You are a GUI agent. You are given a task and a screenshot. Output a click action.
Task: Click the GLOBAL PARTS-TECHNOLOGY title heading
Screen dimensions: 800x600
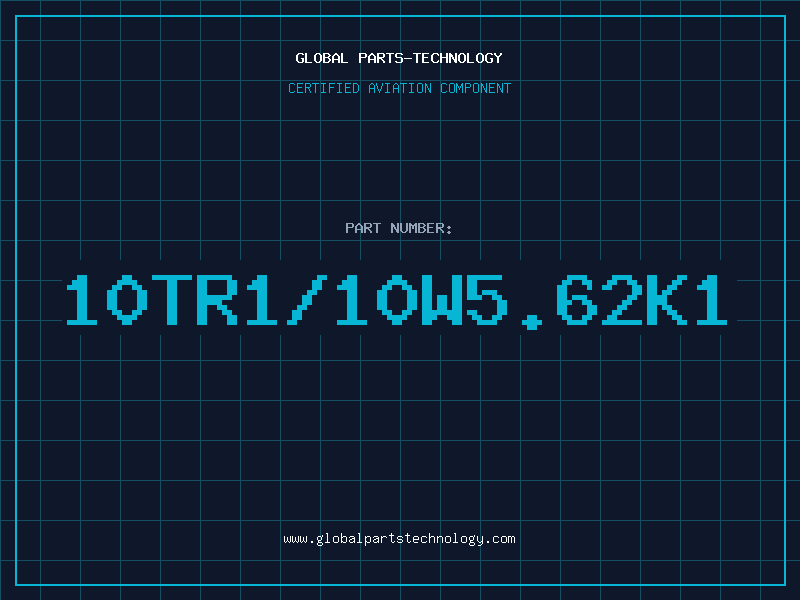(399, 58)
